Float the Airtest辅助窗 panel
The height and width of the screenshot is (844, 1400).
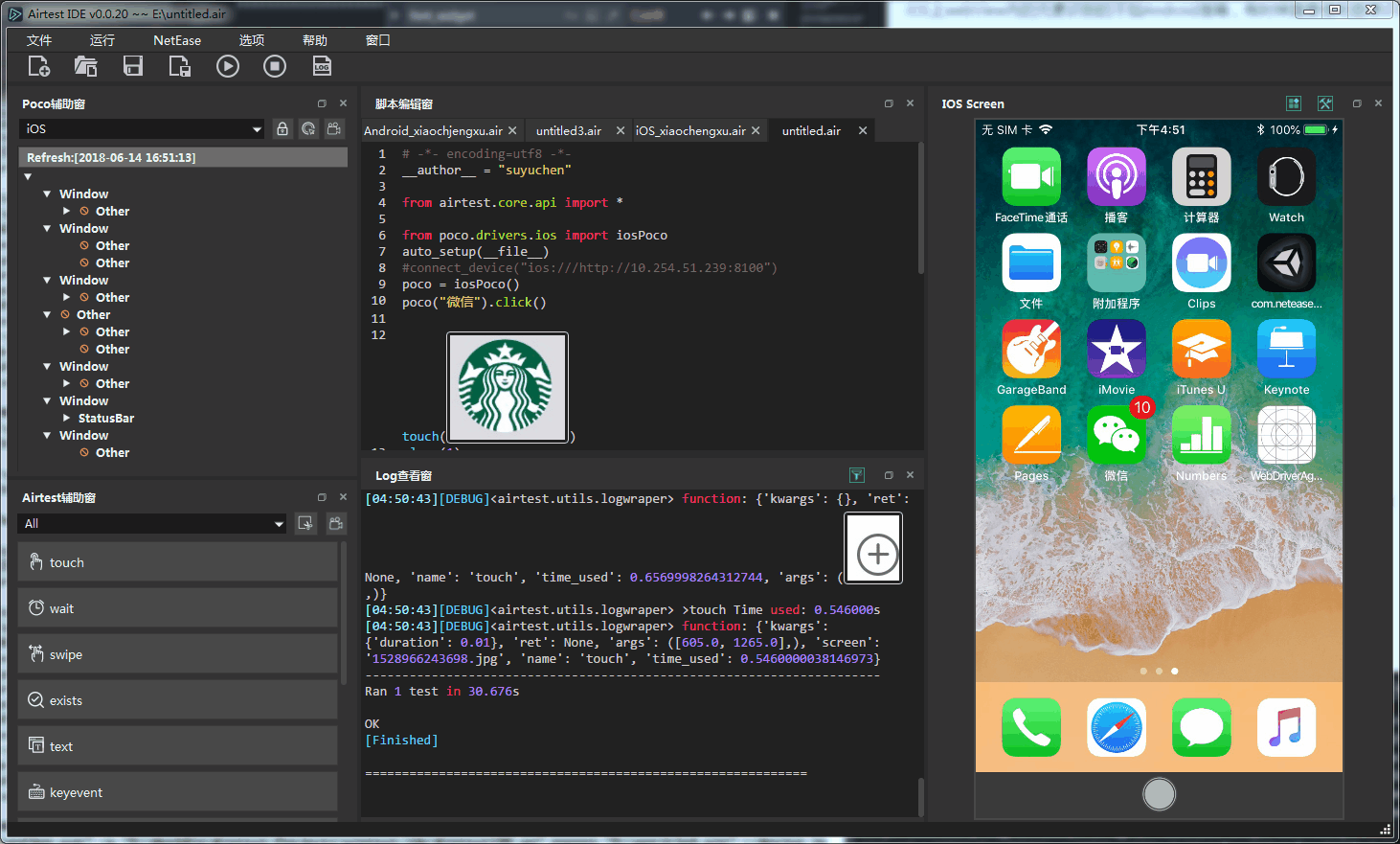point(322,497)
